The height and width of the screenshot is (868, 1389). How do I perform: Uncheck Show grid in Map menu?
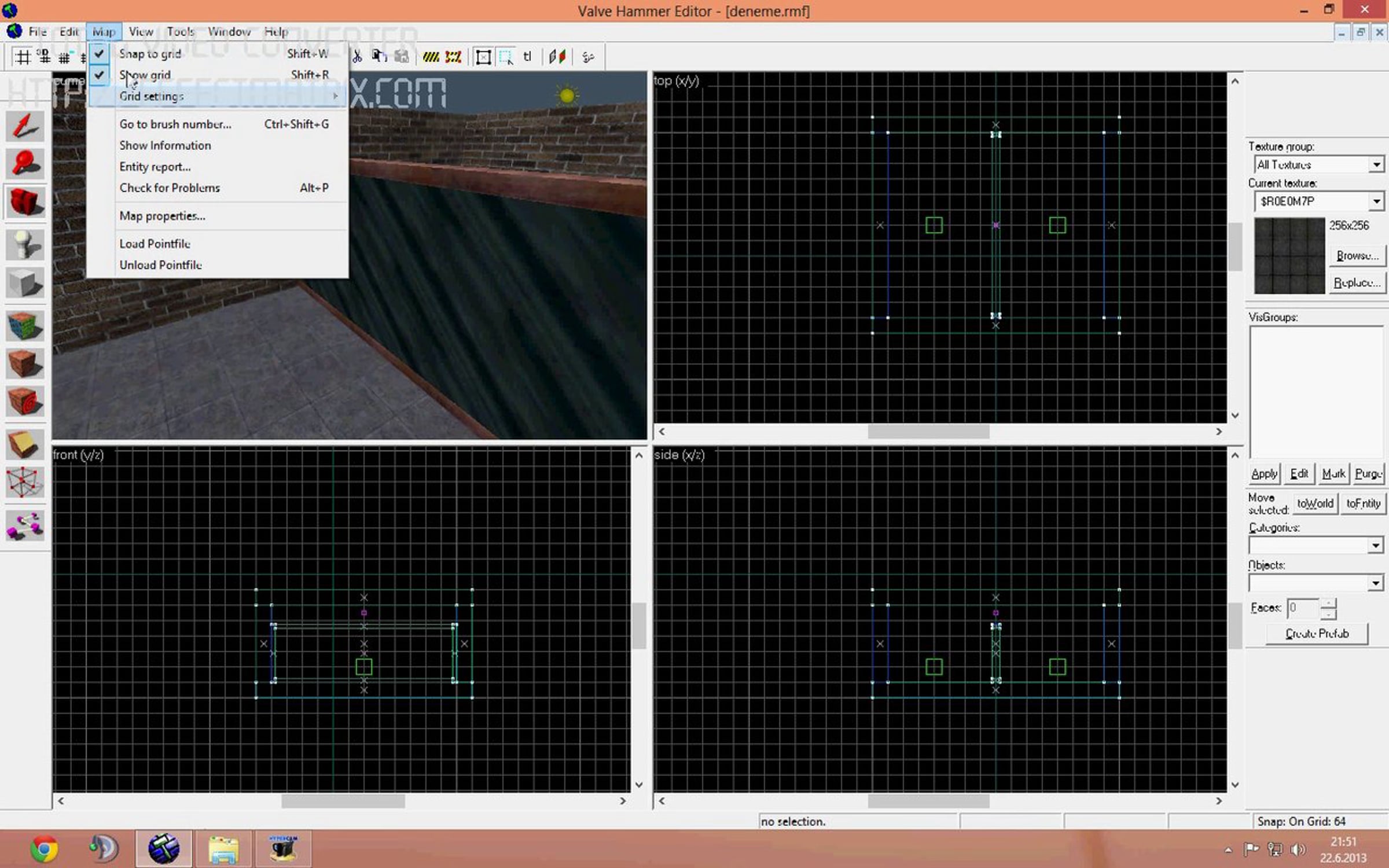[218, 75]
